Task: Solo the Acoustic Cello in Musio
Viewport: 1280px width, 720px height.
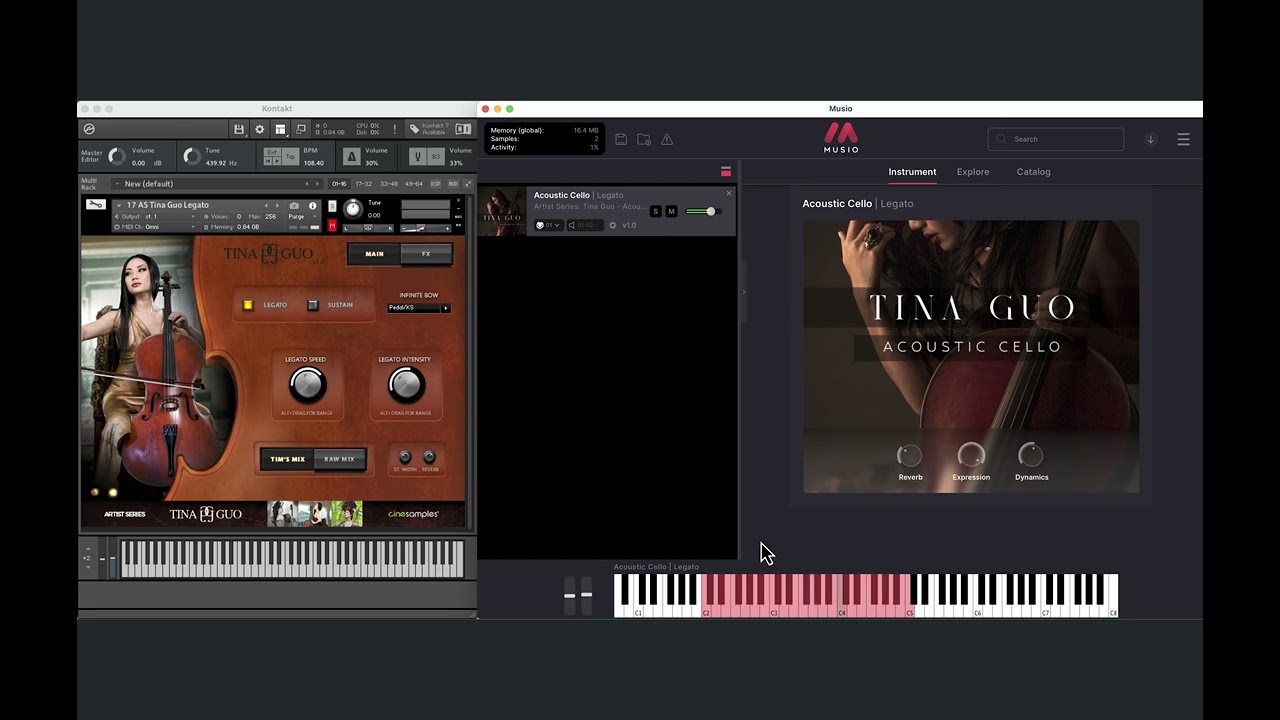Action: pos(656,211)
